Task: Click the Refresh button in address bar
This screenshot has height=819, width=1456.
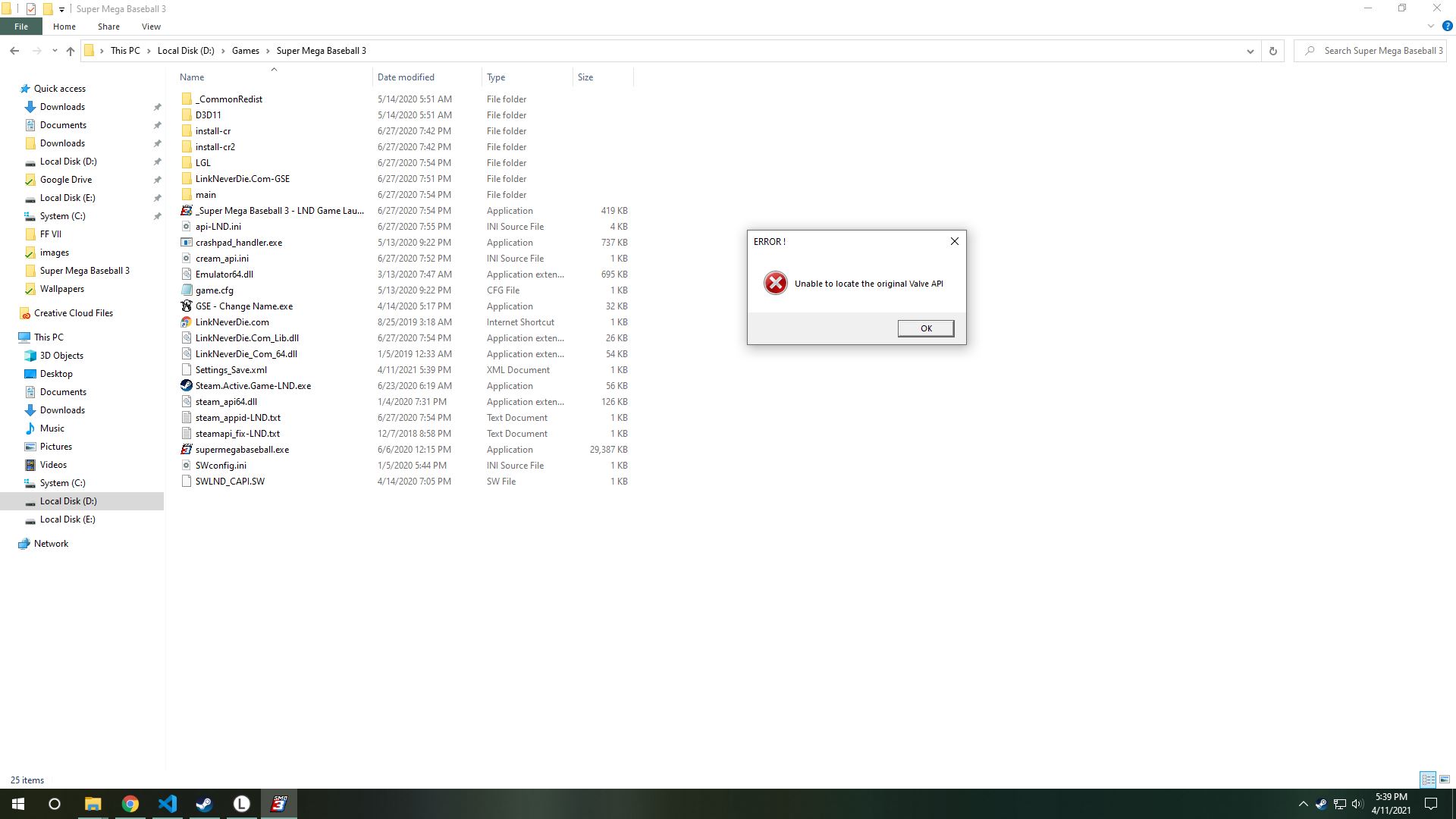Action: click(x=1273, y=51)
